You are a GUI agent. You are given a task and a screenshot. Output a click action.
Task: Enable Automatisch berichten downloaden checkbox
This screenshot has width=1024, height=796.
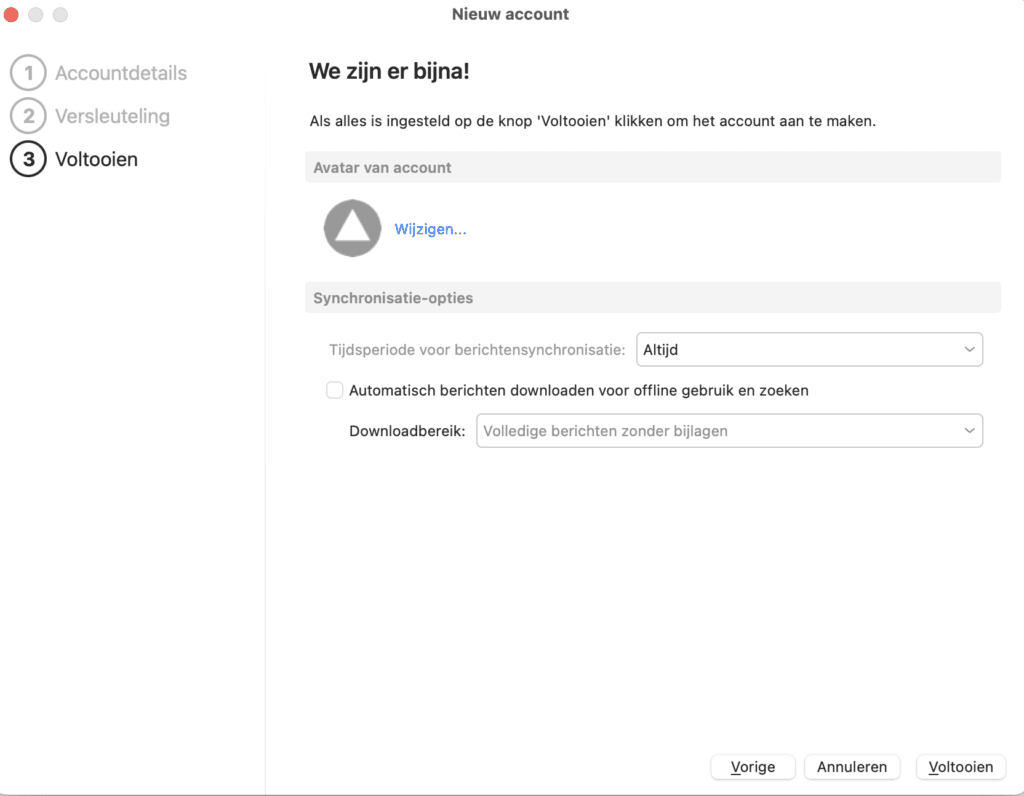(x=335, y=390)
